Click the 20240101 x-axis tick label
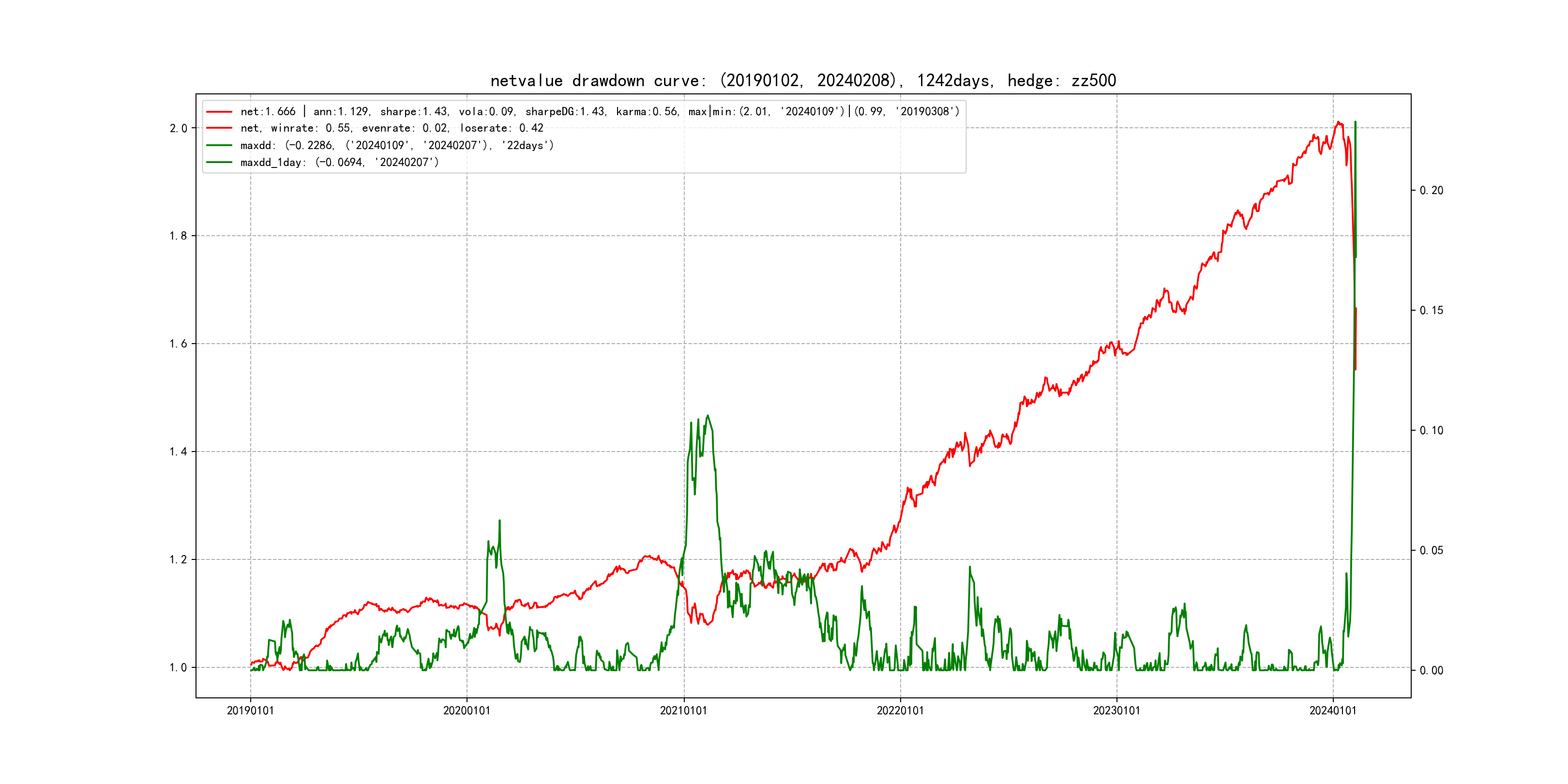 coord(1333,710)
